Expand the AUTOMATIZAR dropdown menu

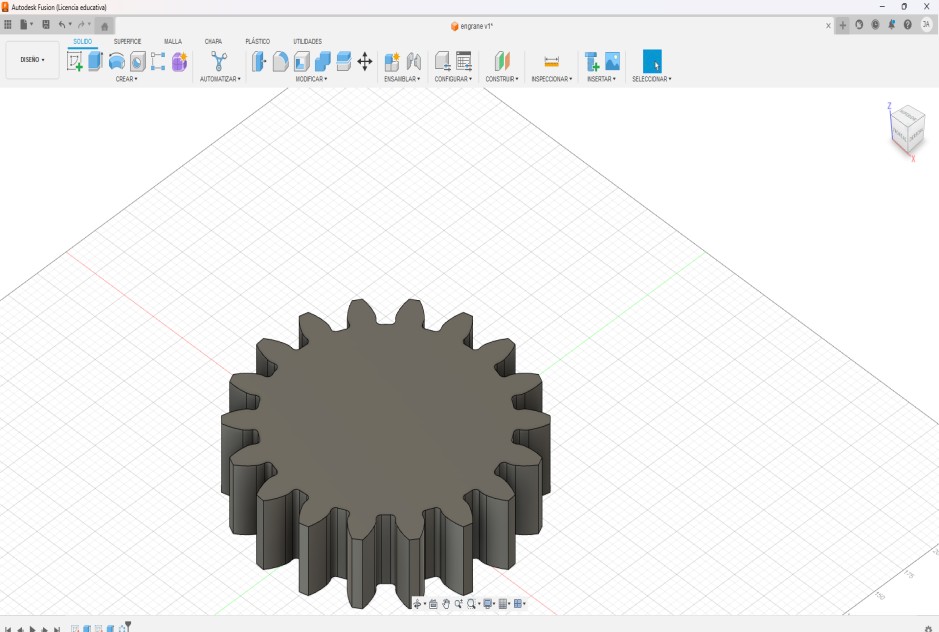[220, 79]
